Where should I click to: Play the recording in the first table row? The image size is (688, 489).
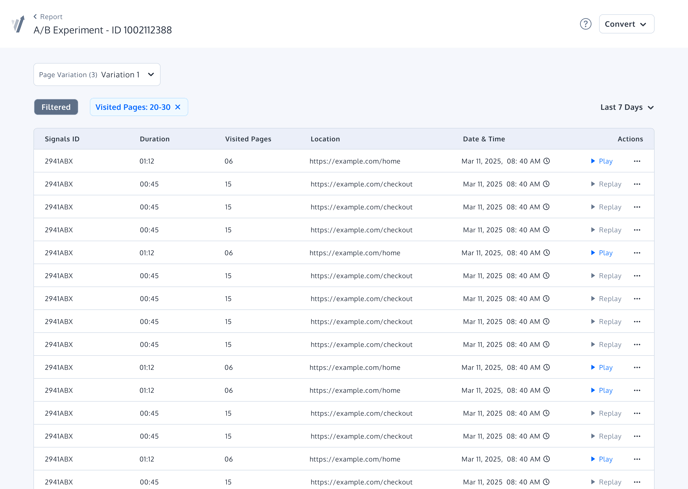click(x=602, y=161)
